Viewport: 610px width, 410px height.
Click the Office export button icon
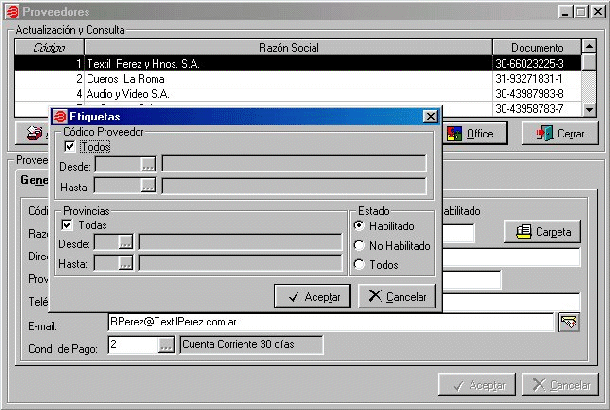coord(455,133)
